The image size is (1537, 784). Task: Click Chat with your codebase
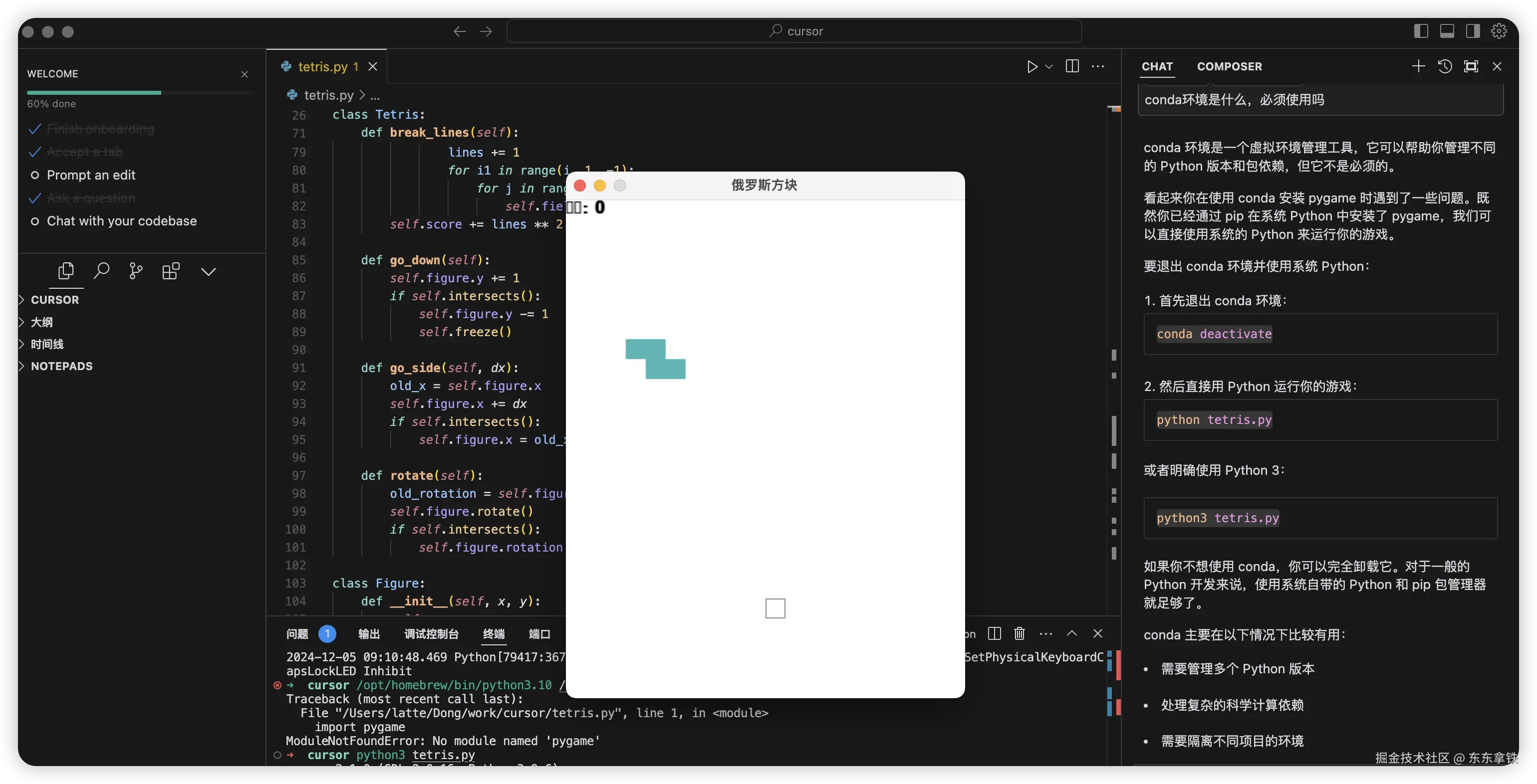122,221
